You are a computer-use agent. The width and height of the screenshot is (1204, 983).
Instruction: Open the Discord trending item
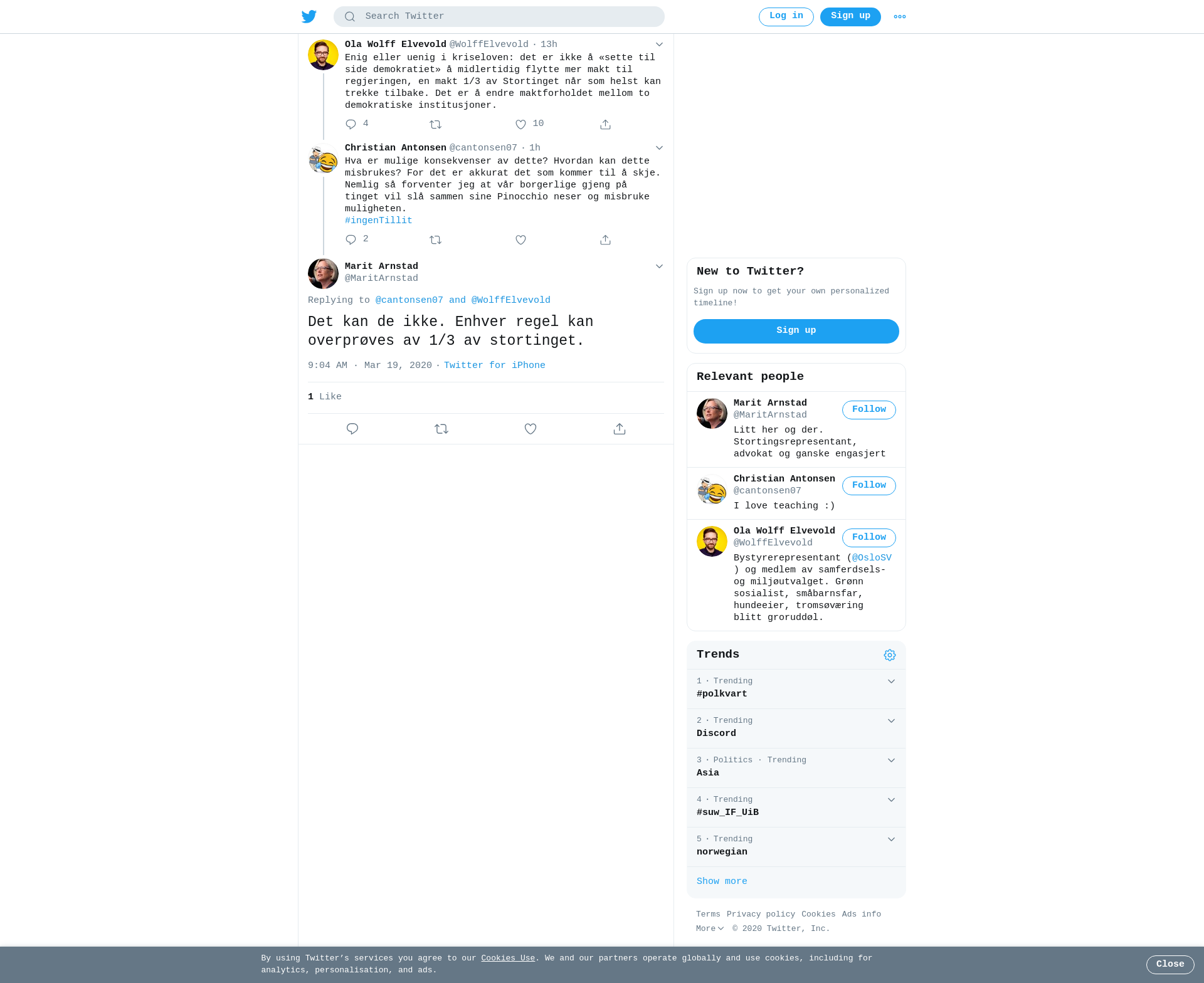[796, 728]
